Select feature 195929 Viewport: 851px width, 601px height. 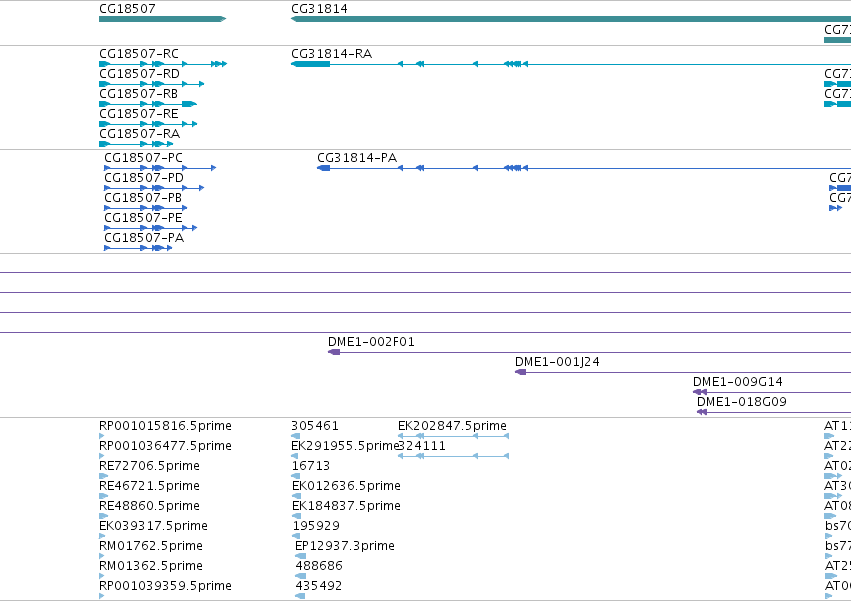316,527
